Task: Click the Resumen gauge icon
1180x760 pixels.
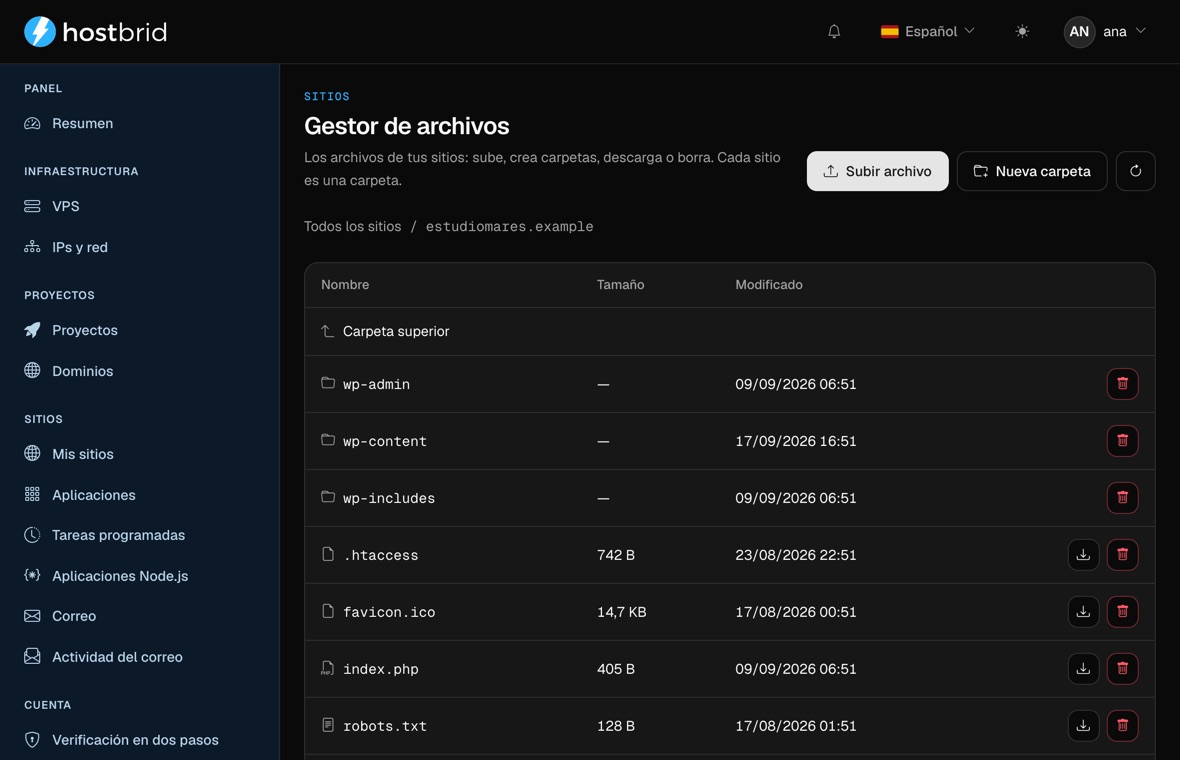Action: tap(32, 123)
